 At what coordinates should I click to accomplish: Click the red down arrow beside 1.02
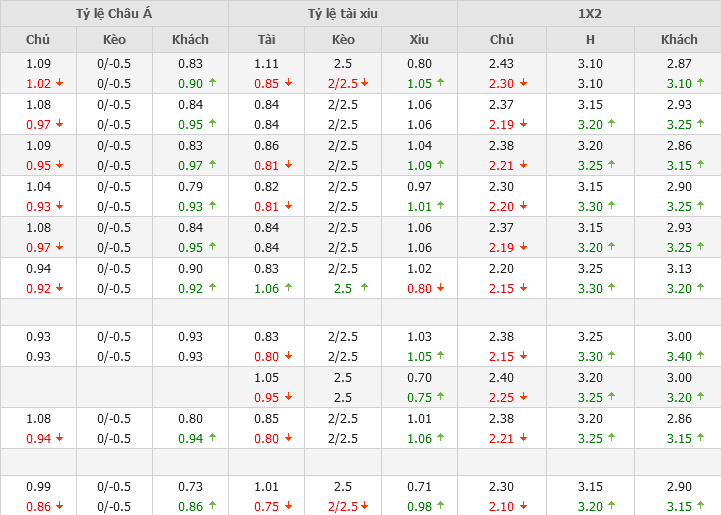[x=59, y=84]
